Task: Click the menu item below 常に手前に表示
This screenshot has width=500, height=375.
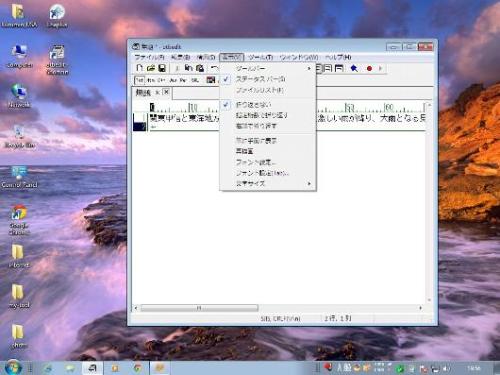Action: [x=268, y=151]
